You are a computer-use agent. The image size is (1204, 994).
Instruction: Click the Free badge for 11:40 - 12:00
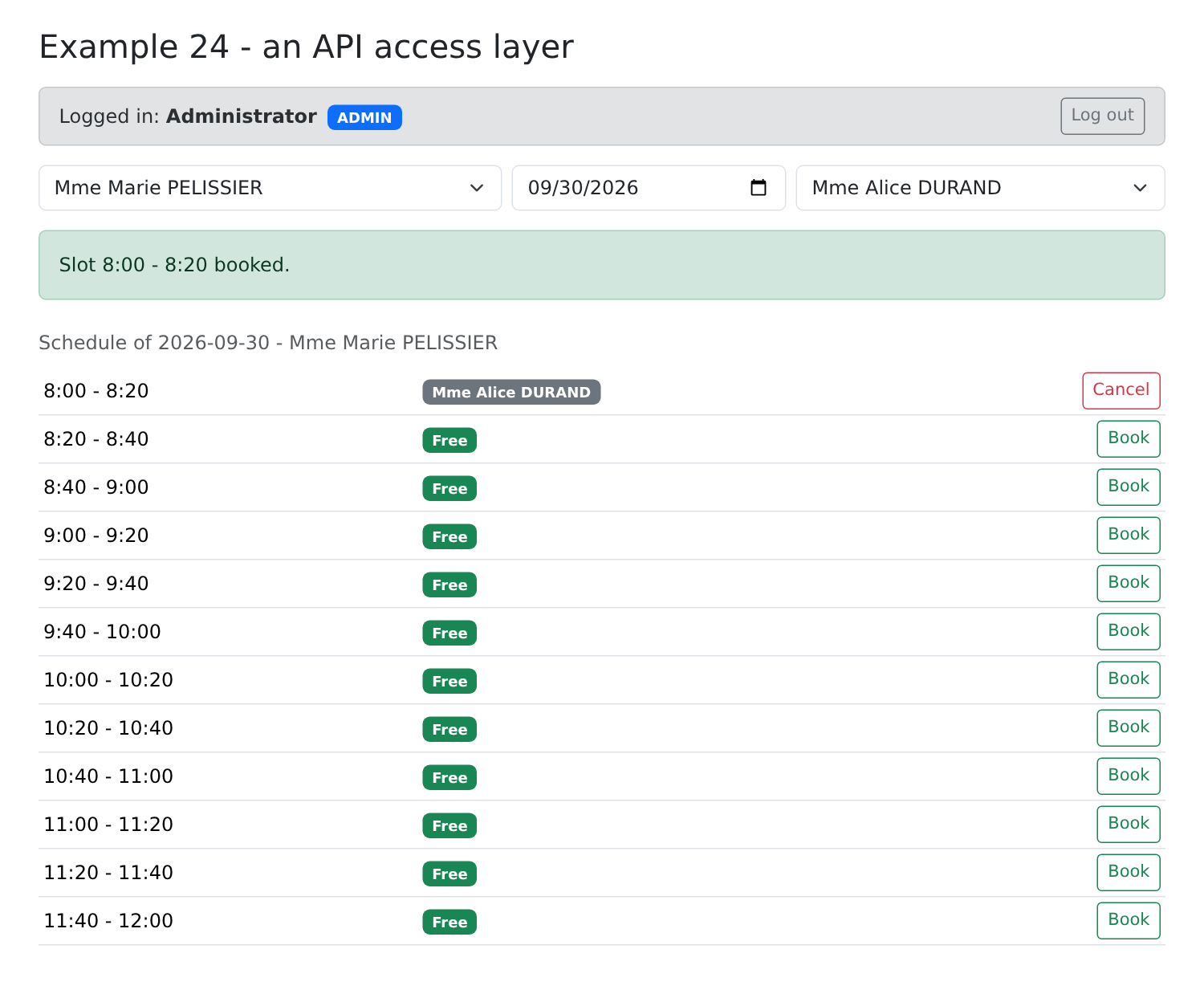[449, 922]
